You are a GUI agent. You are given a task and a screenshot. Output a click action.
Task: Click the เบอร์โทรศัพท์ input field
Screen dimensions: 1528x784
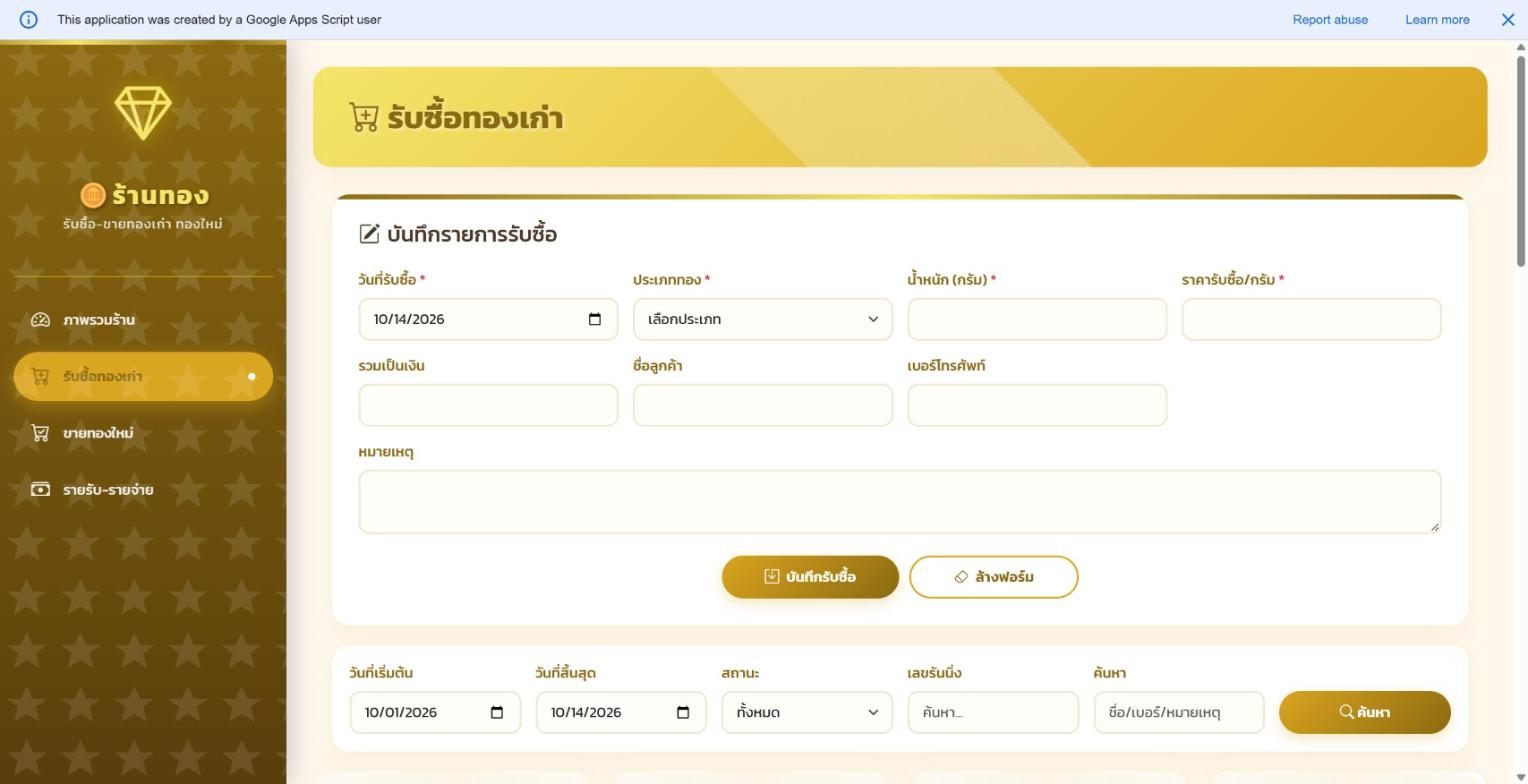pyautogui.click(x=1037, y=405)
